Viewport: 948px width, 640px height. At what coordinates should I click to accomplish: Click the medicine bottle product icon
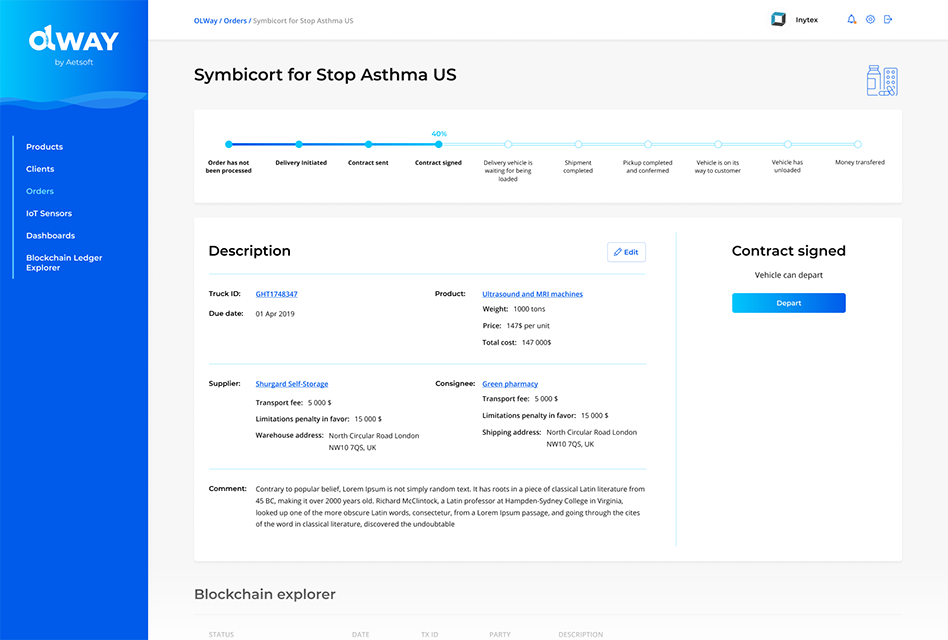tap(882, 81)
